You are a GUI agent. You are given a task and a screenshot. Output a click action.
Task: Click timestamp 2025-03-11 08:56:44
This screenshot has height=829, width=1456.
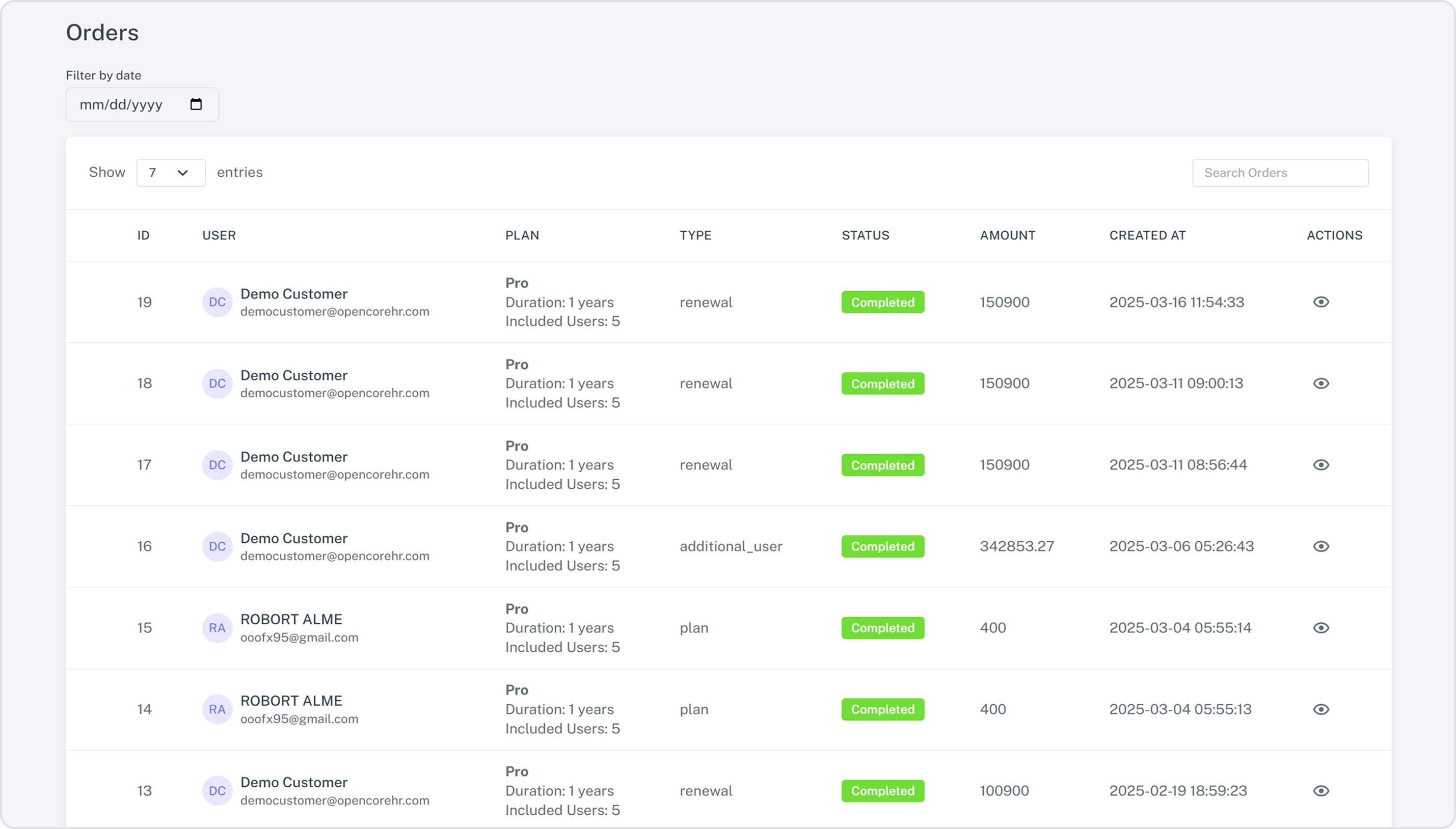pyautogui.click(x=1178, y=464)
